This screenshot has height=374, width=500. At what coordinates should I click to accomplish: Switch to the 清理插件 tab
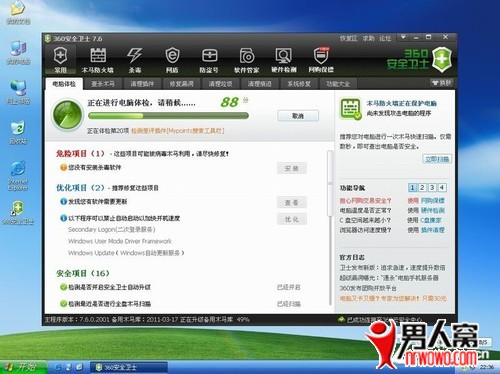click(x=142, y=84)
